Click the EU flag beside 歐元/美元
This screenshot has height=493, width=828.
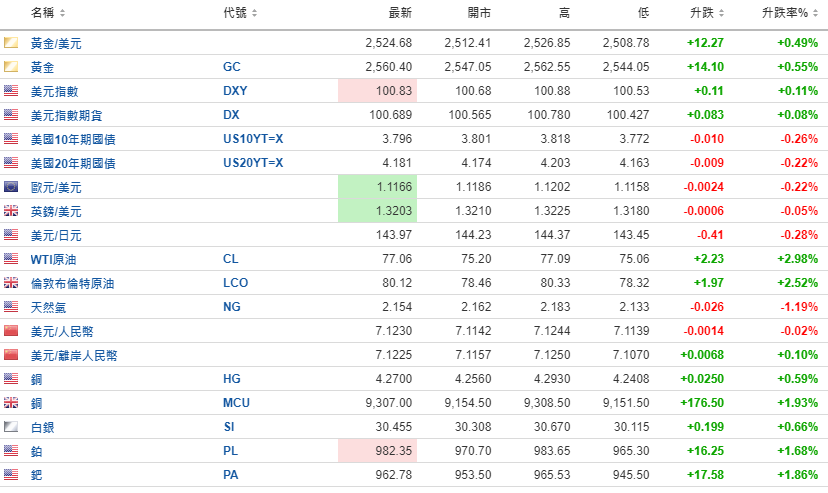[x=12, y=187]
